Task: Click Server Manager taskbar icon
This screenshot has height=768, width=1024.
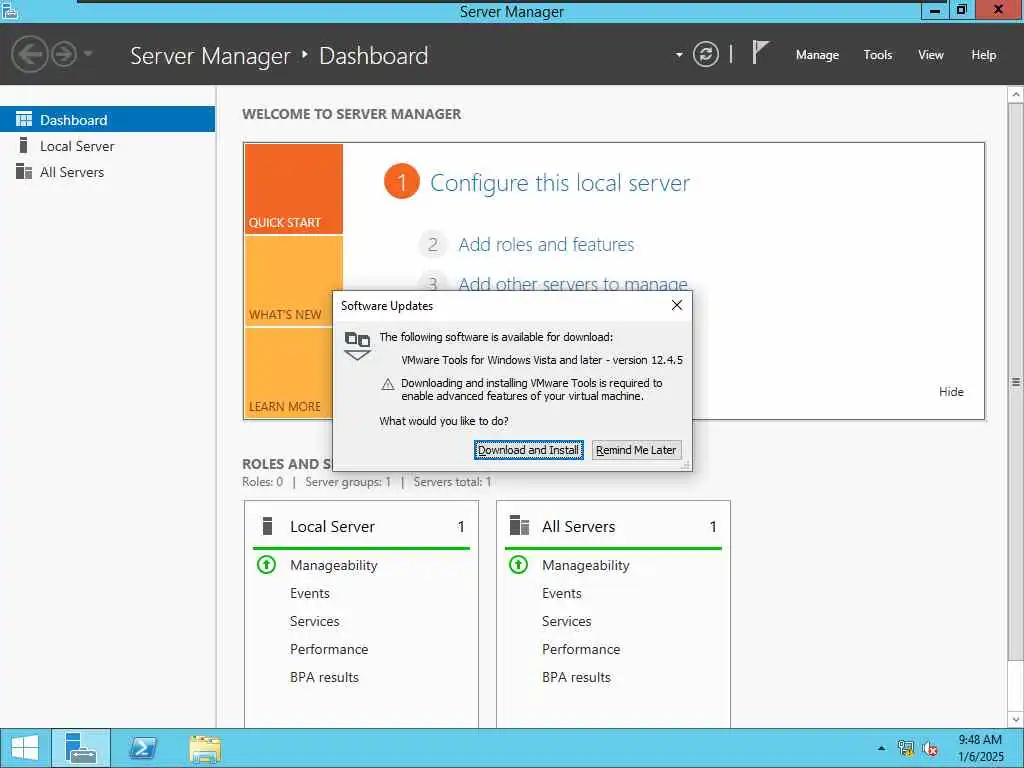Action: pos(81,748)
